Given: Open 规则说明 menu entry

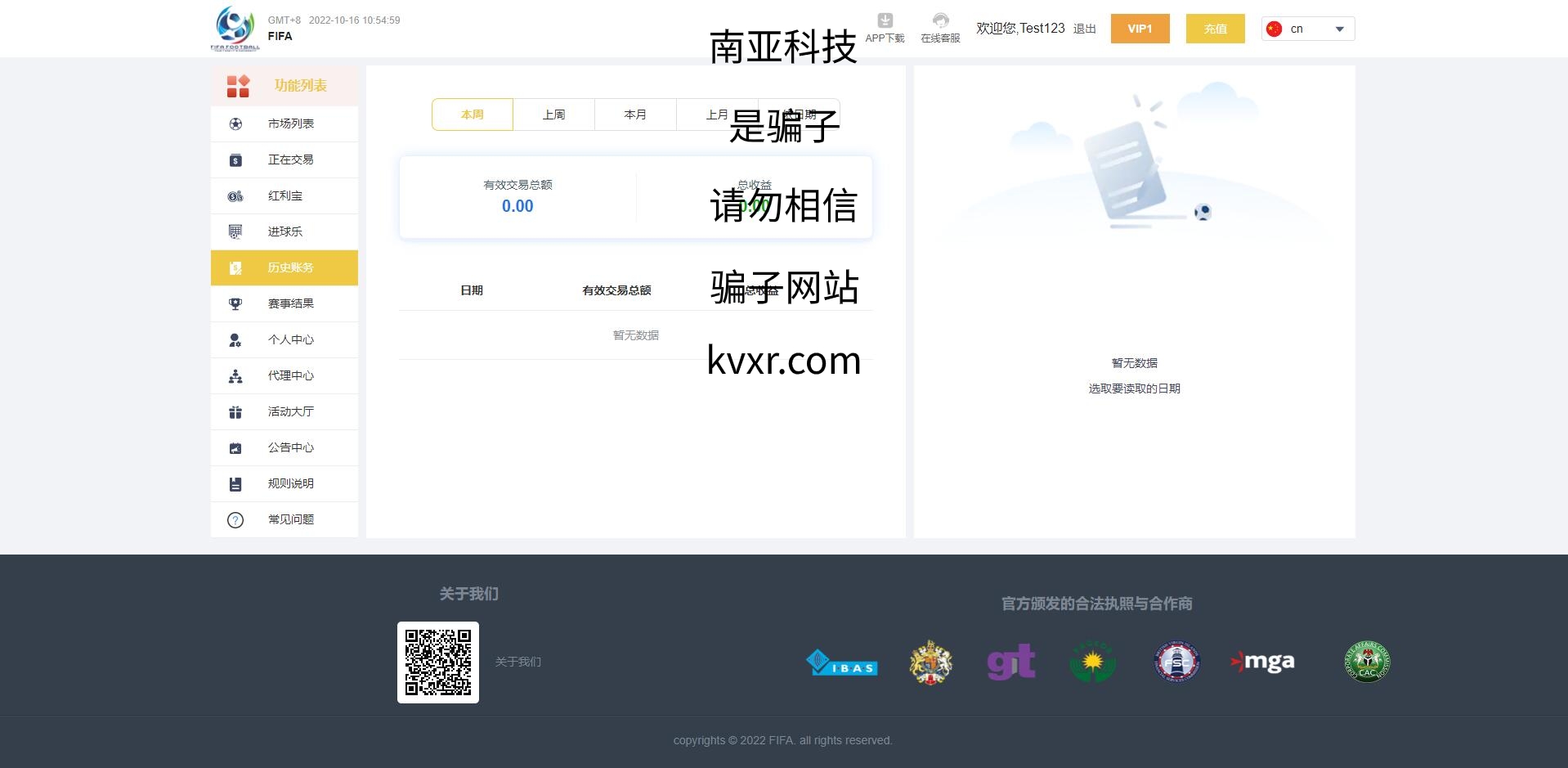Looking at the screenshot, I should [x=284, y=483].
